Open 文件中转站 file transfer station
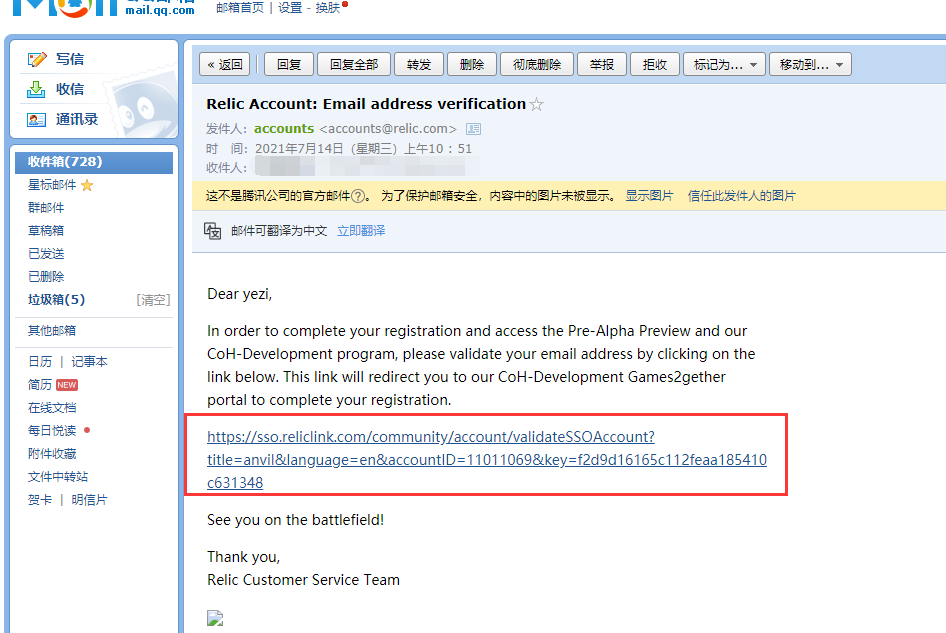946x633 pixels. (58, 476)
